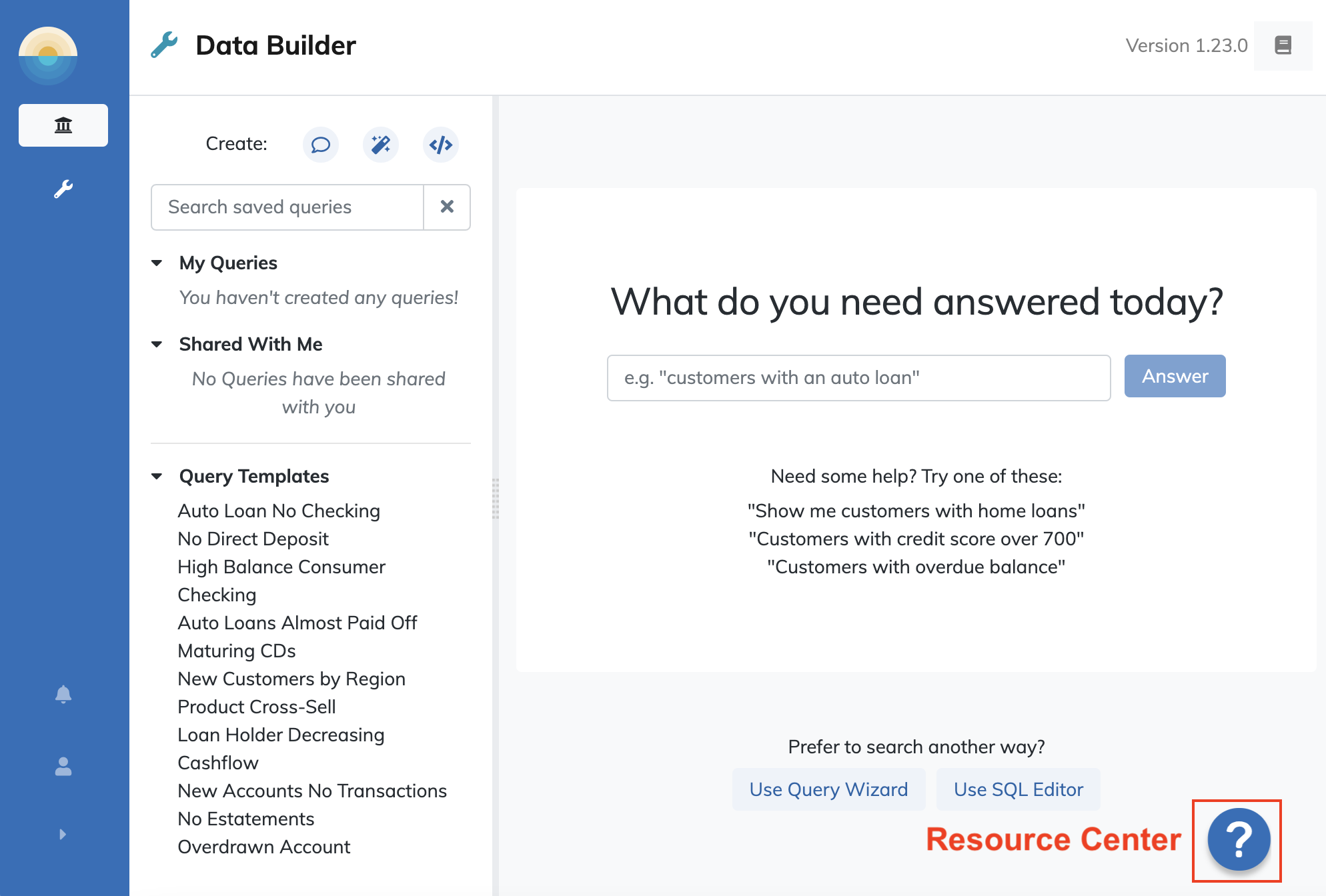Click the panel resize handle grip
1326x896 pixels.
tap(496, 498)
